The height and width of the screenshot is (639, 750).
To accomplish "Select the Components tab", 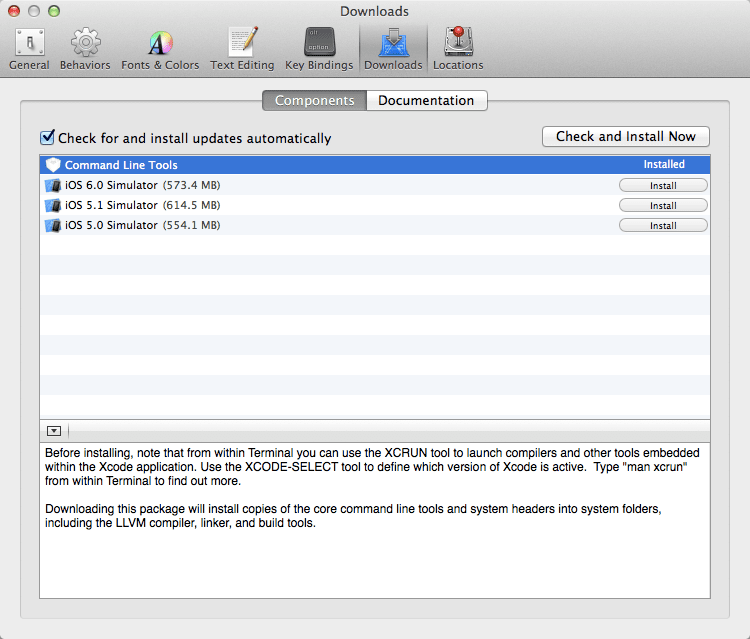I will [314, 101].
